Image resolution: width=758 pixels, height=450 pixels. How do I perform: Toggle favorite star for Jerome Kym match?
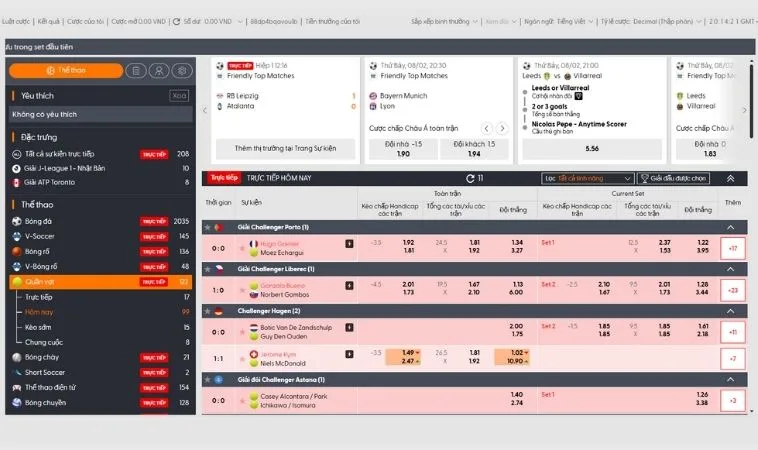point(240,357)
